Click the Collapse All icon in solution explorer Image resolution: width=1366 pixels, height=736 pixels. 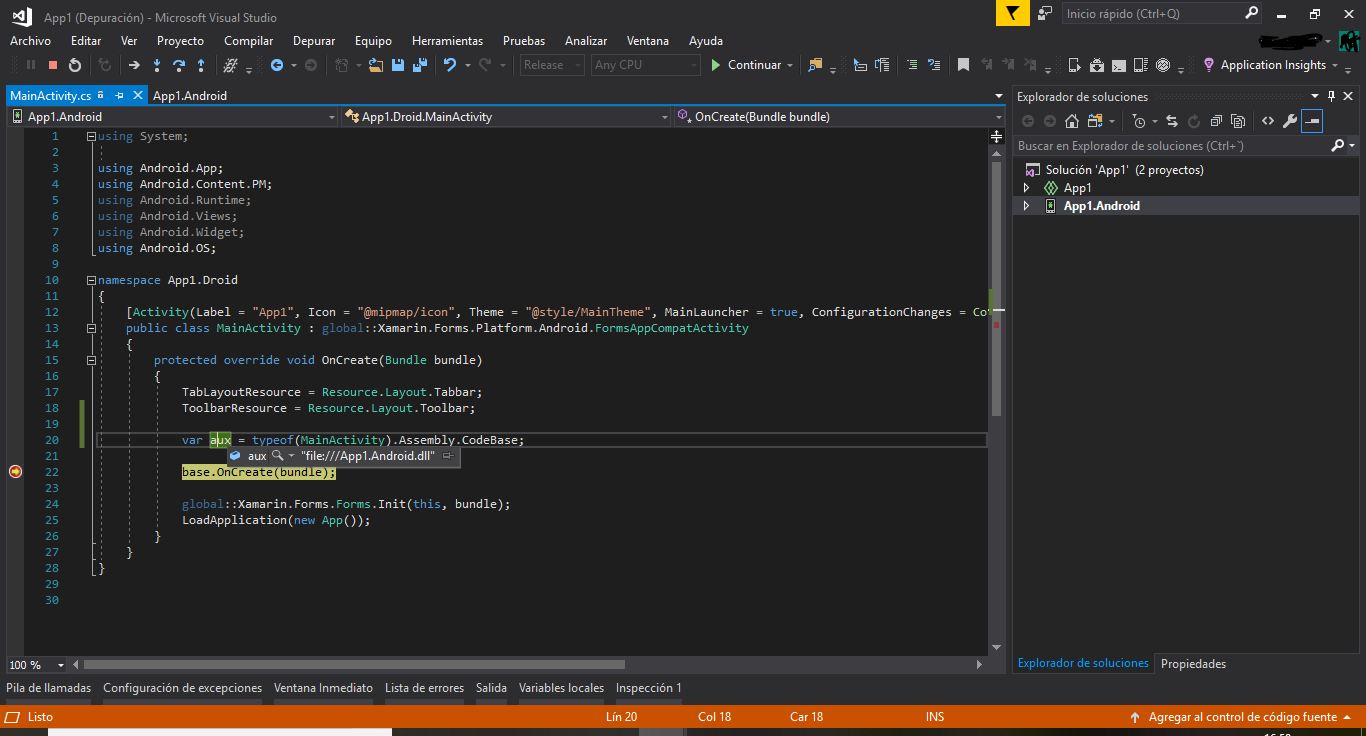(x=1216, y=121)
